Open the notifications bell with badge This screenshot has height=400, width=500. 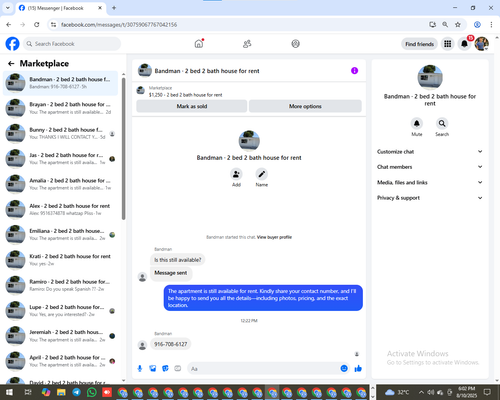pyautogui.click(x=464, y=44)
